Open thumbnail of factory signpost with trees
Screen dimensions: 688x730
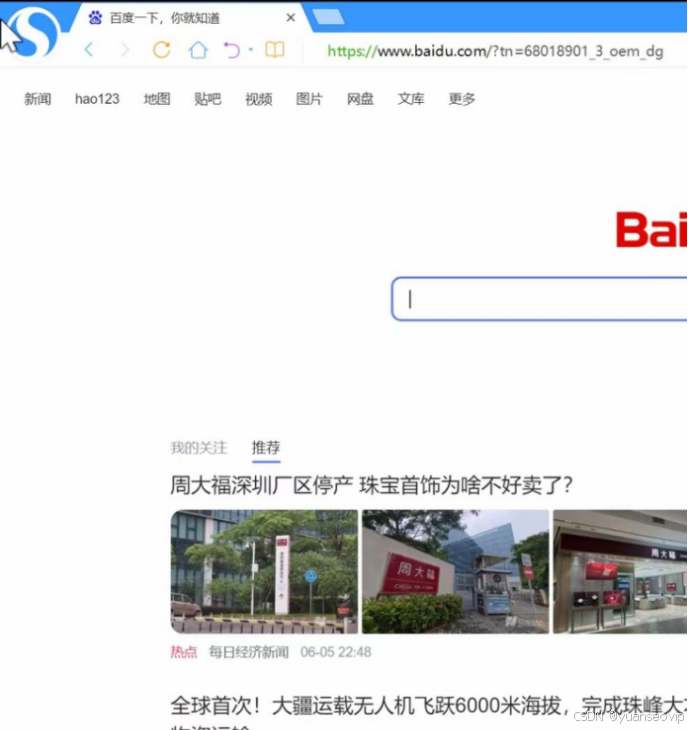tap(264, 572)
